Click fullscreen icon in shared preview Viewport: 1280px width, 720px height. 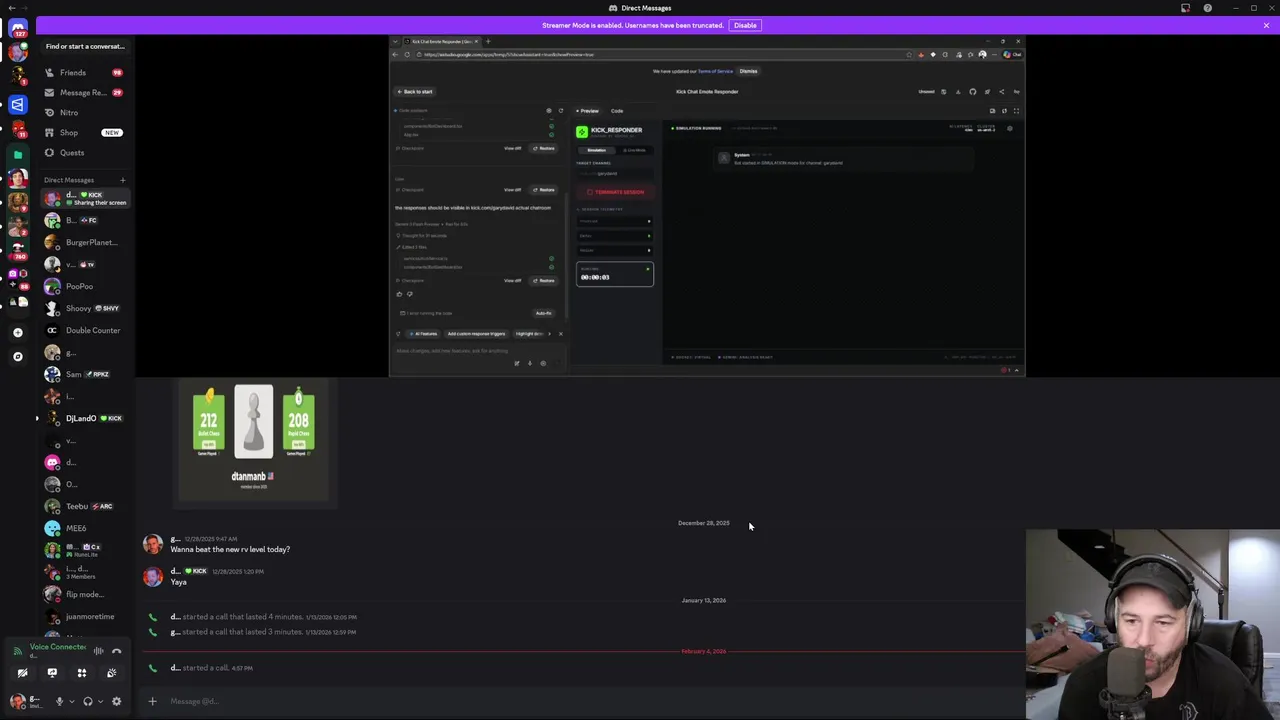tap(1016, 111)
